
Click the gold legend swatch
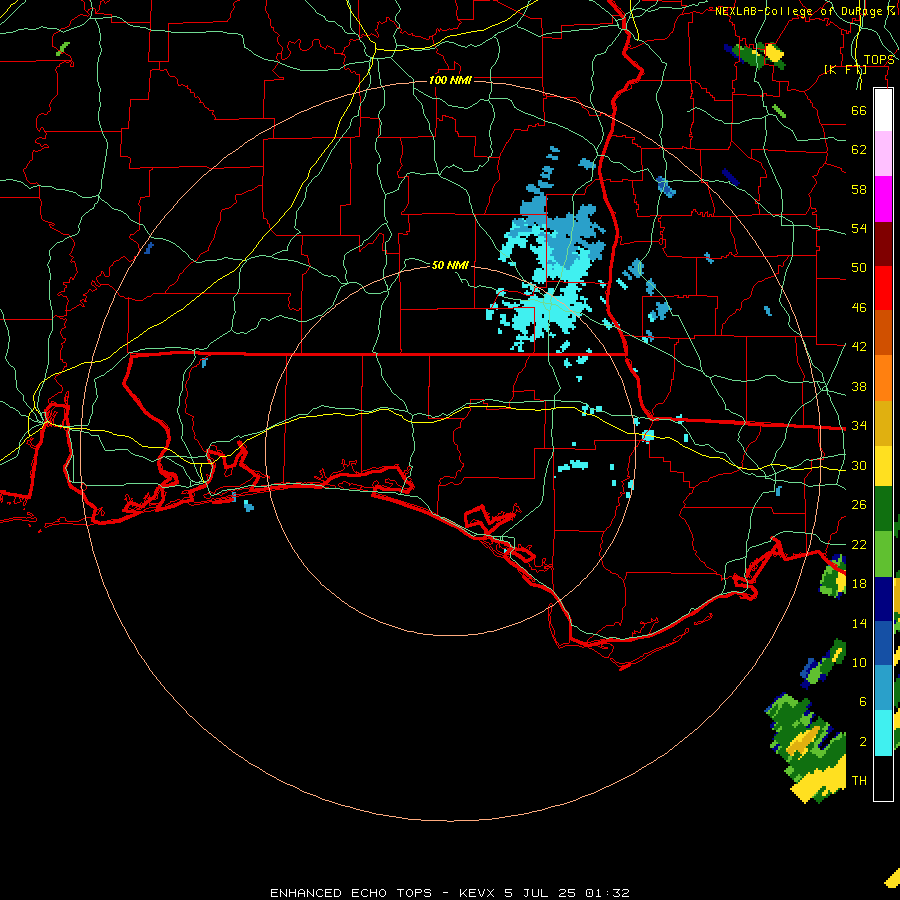coord(883,422)
